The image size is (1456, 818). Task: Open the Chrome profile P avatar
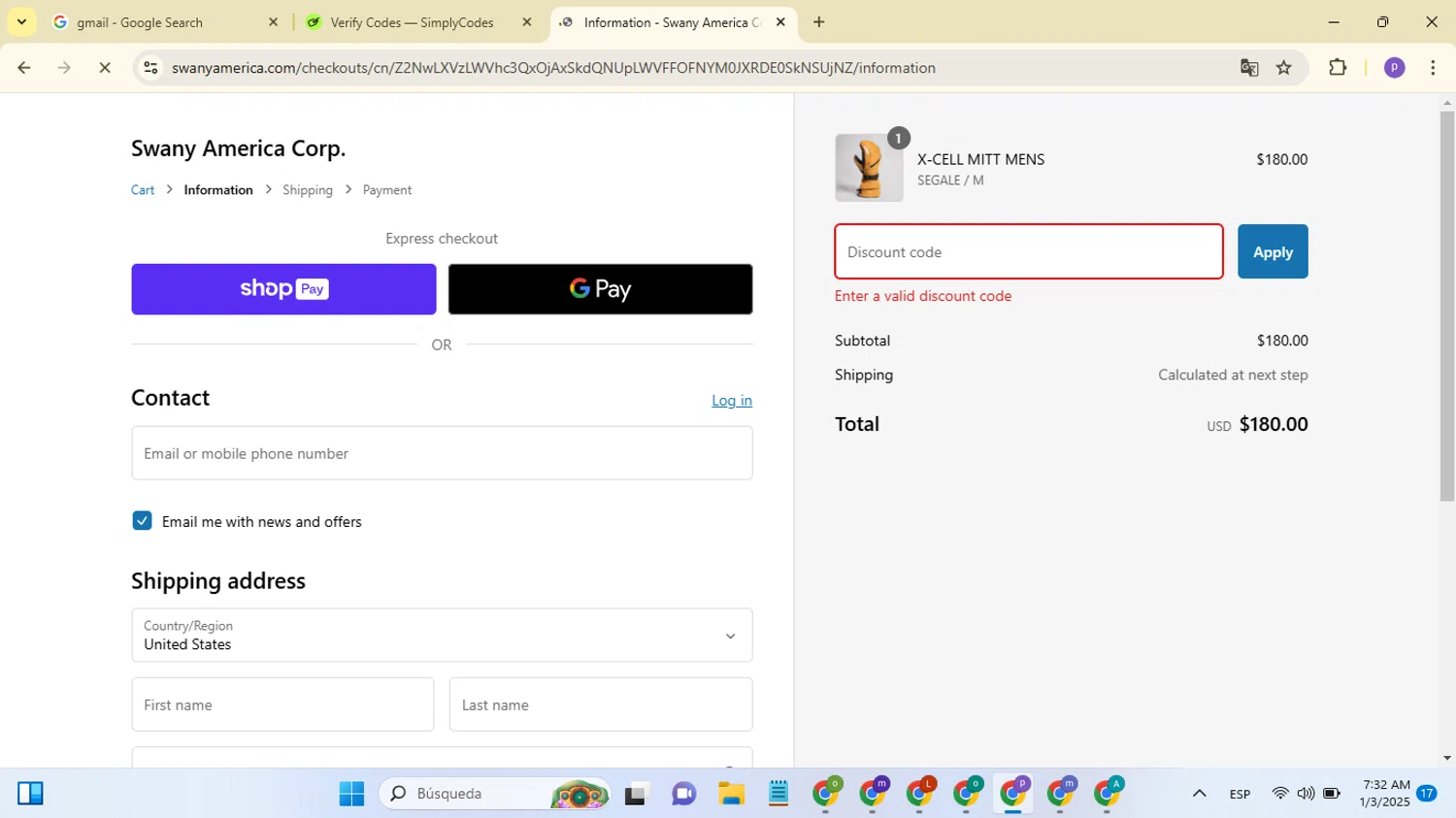1395,68
